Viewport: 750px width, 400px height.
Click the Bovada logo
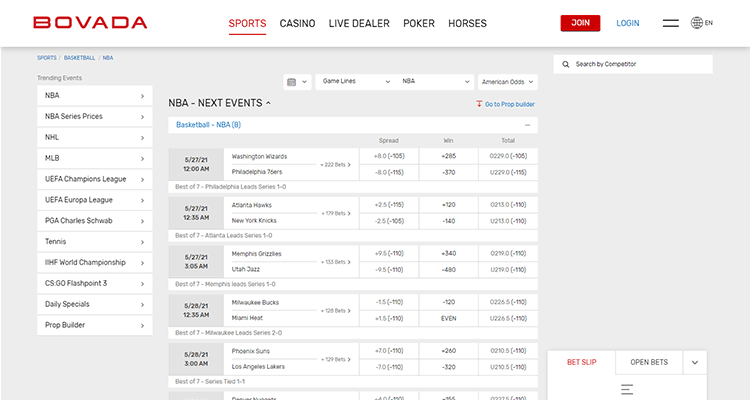90,22
